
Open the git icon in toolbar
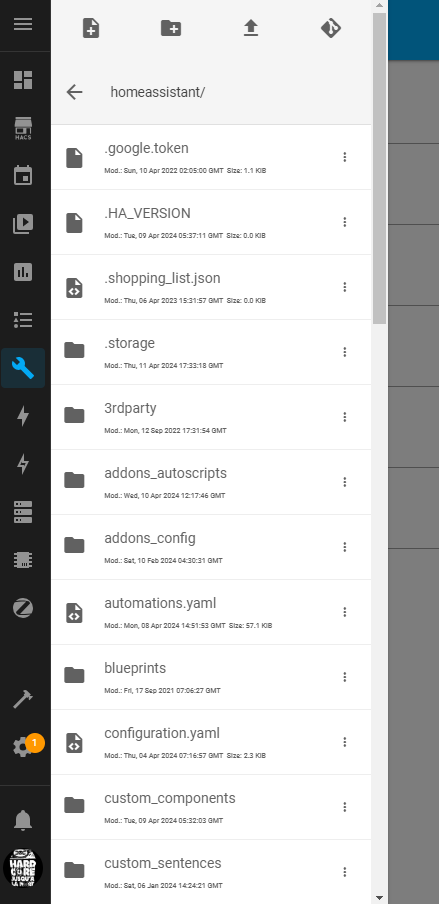click(x=331, y=28)
